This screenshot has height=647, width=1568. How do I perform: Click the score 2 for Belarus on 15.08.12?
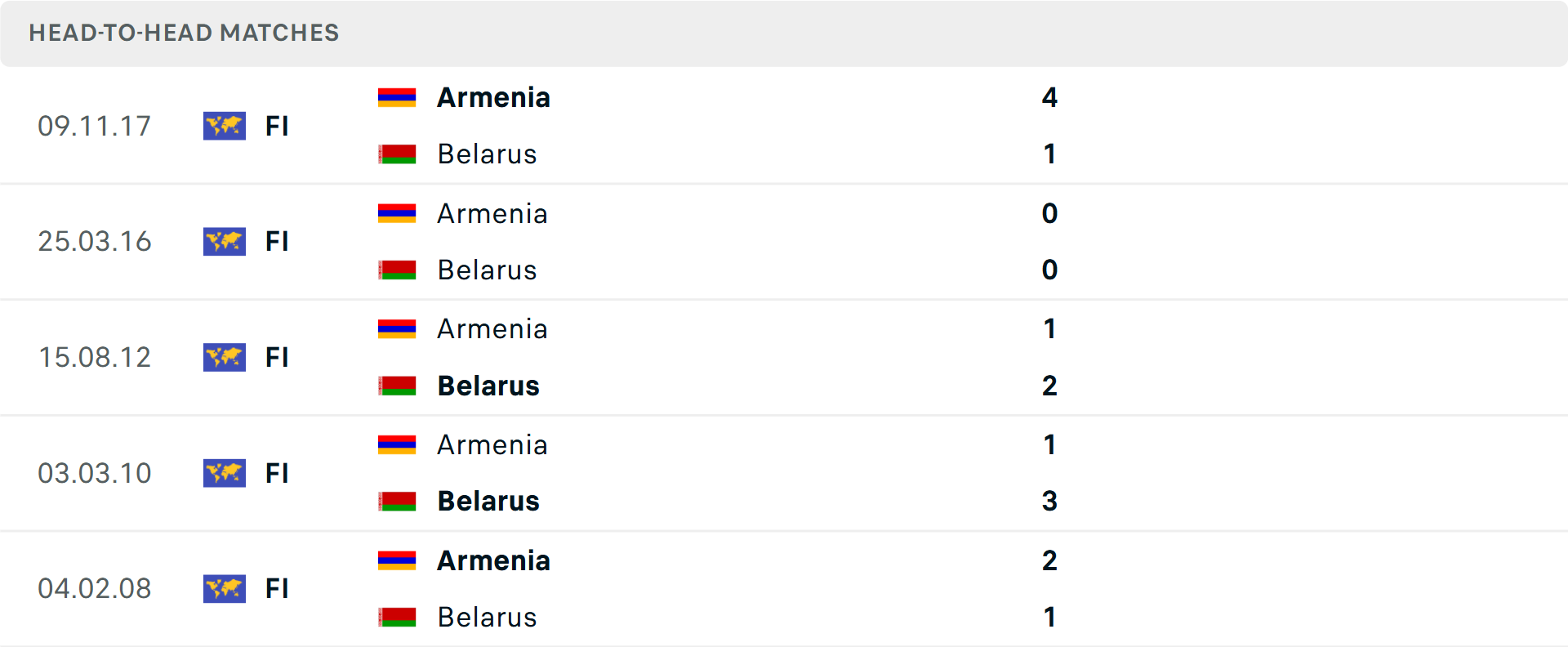pyautogui.click(x=1050, y=386)
